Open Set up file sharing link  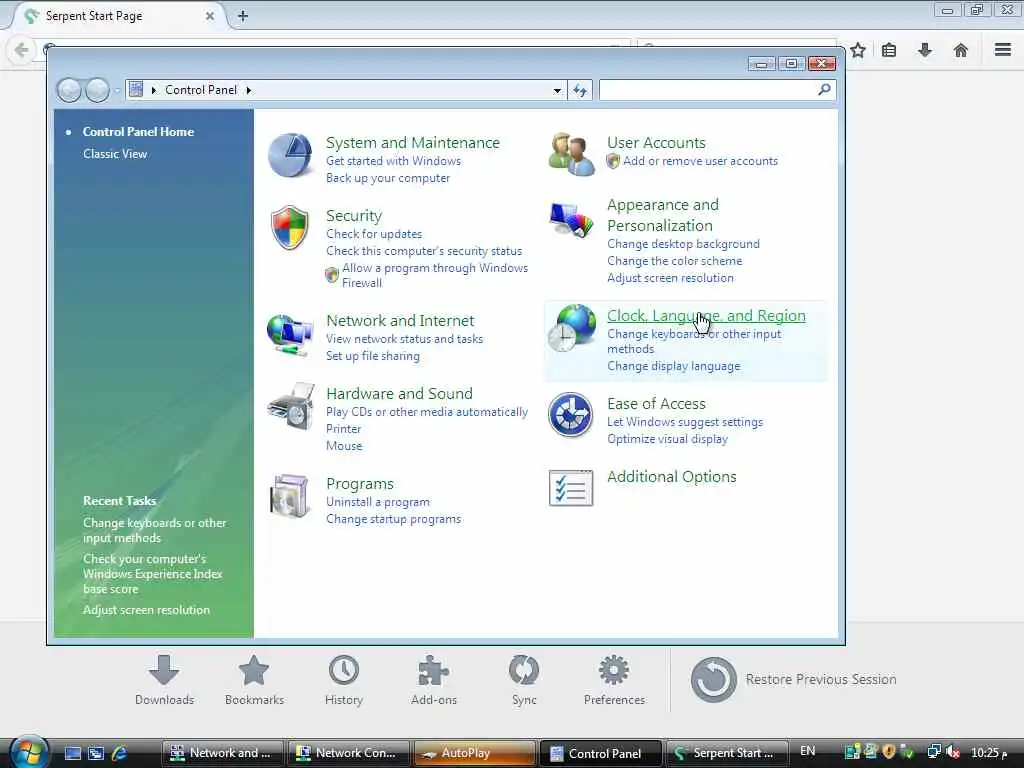click(x=373, y=356)
